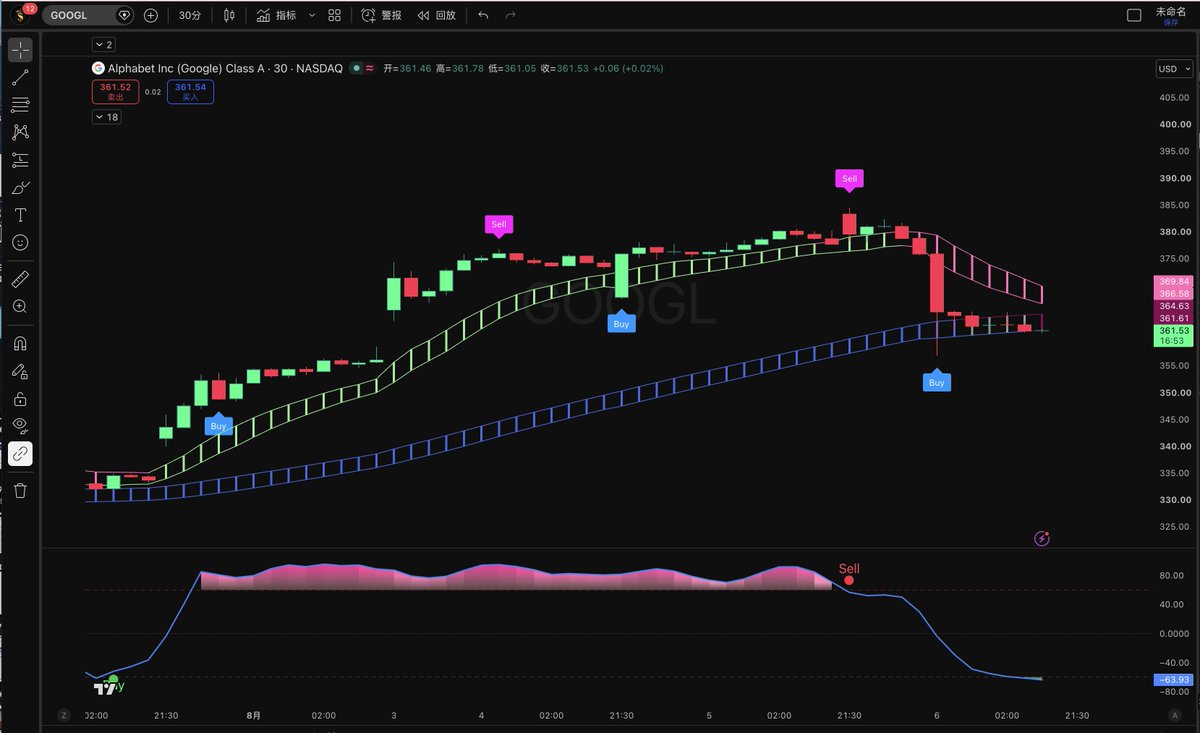The image size is (1200, 733).
Task: Open the Fibonacci retracement tools
Action: click(x=20, y=105)
